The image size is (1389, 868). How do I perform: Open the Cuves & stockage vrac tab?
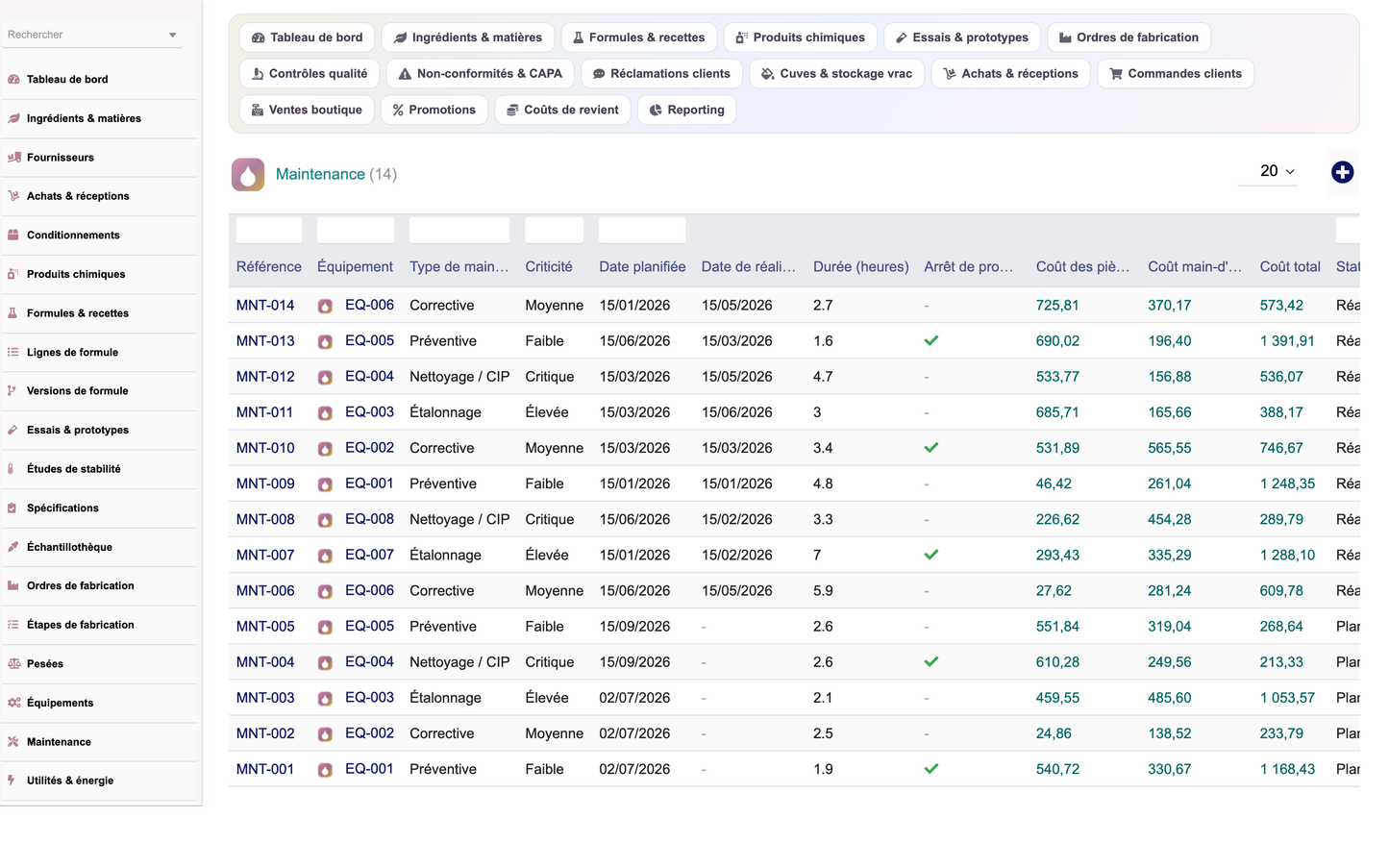pyautogui.click(x=836, y=74)
